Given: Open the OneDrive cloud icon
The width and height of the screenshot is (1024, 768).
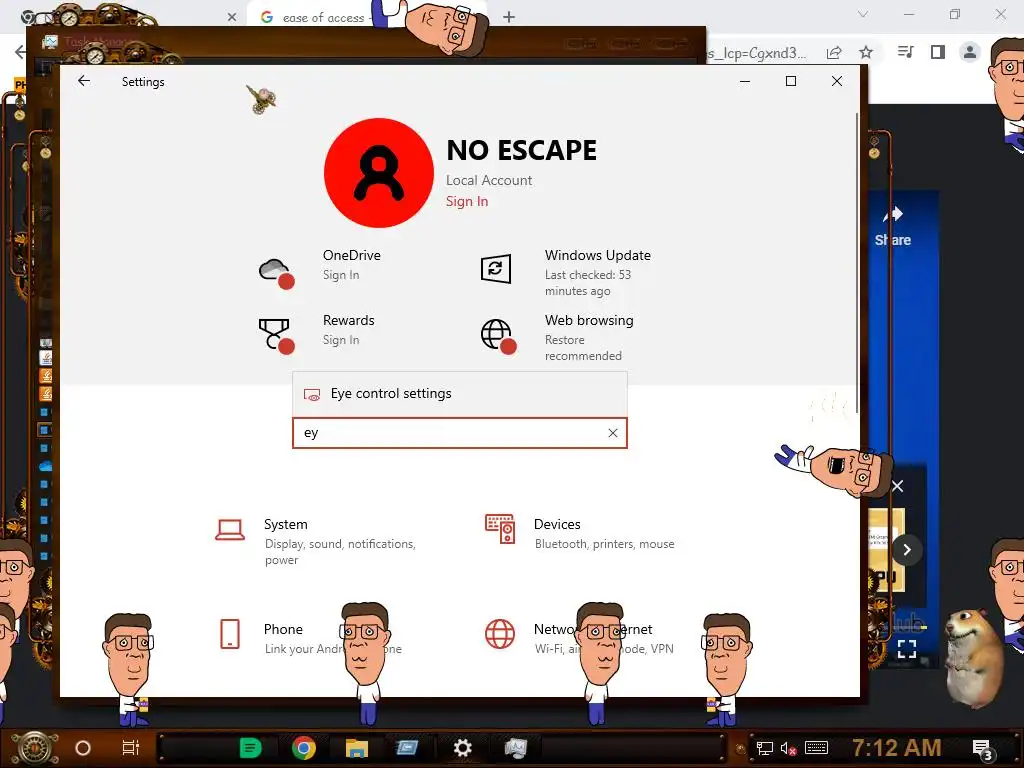Looking at the screenshot, I should [x=276, y=272].
